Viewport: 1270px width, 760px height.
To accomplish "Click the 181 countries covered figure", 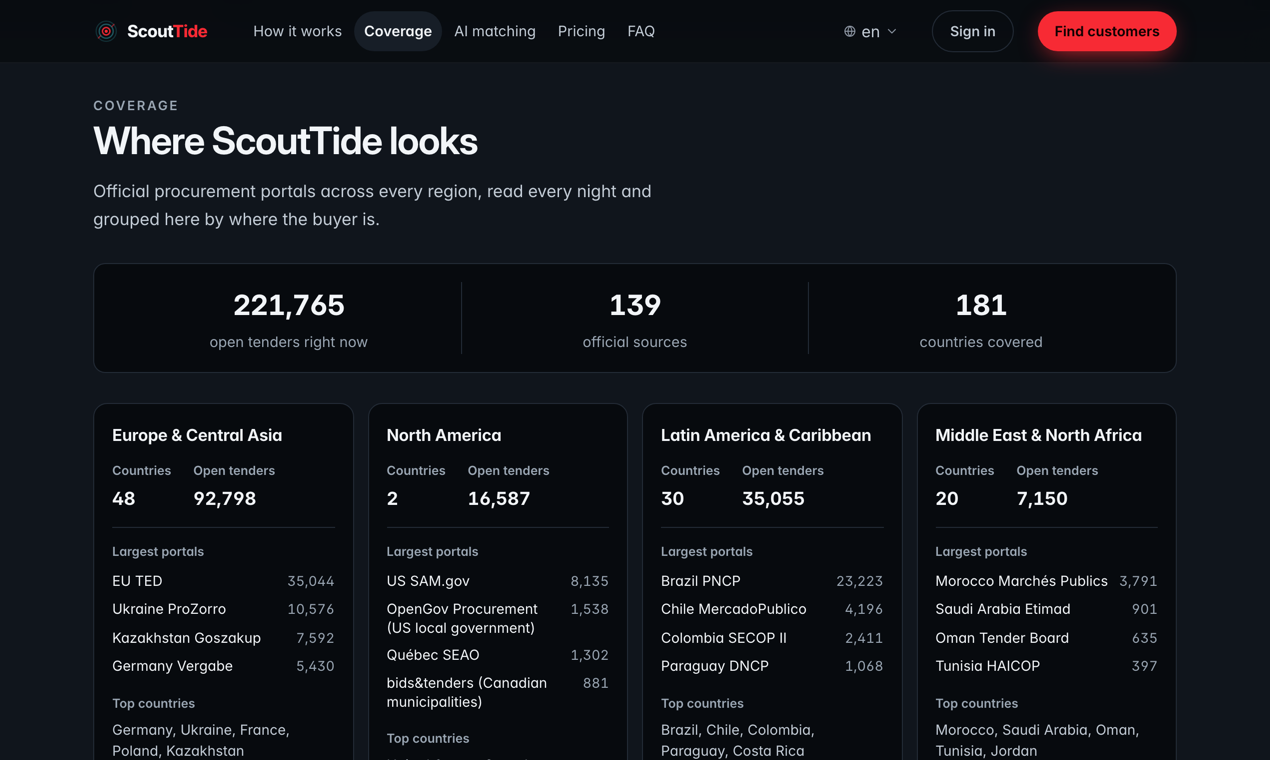I will coord(981,304).
